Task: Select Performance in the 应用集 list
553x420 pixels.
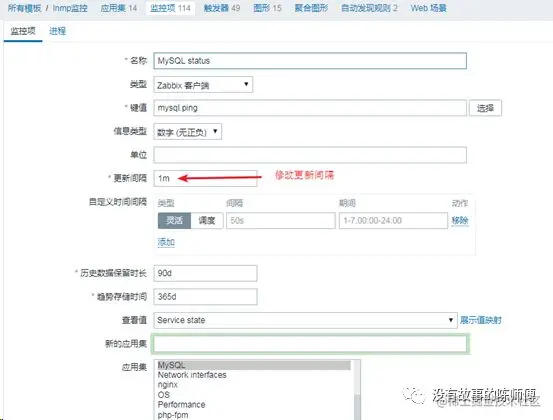Action: click(254, 404)
